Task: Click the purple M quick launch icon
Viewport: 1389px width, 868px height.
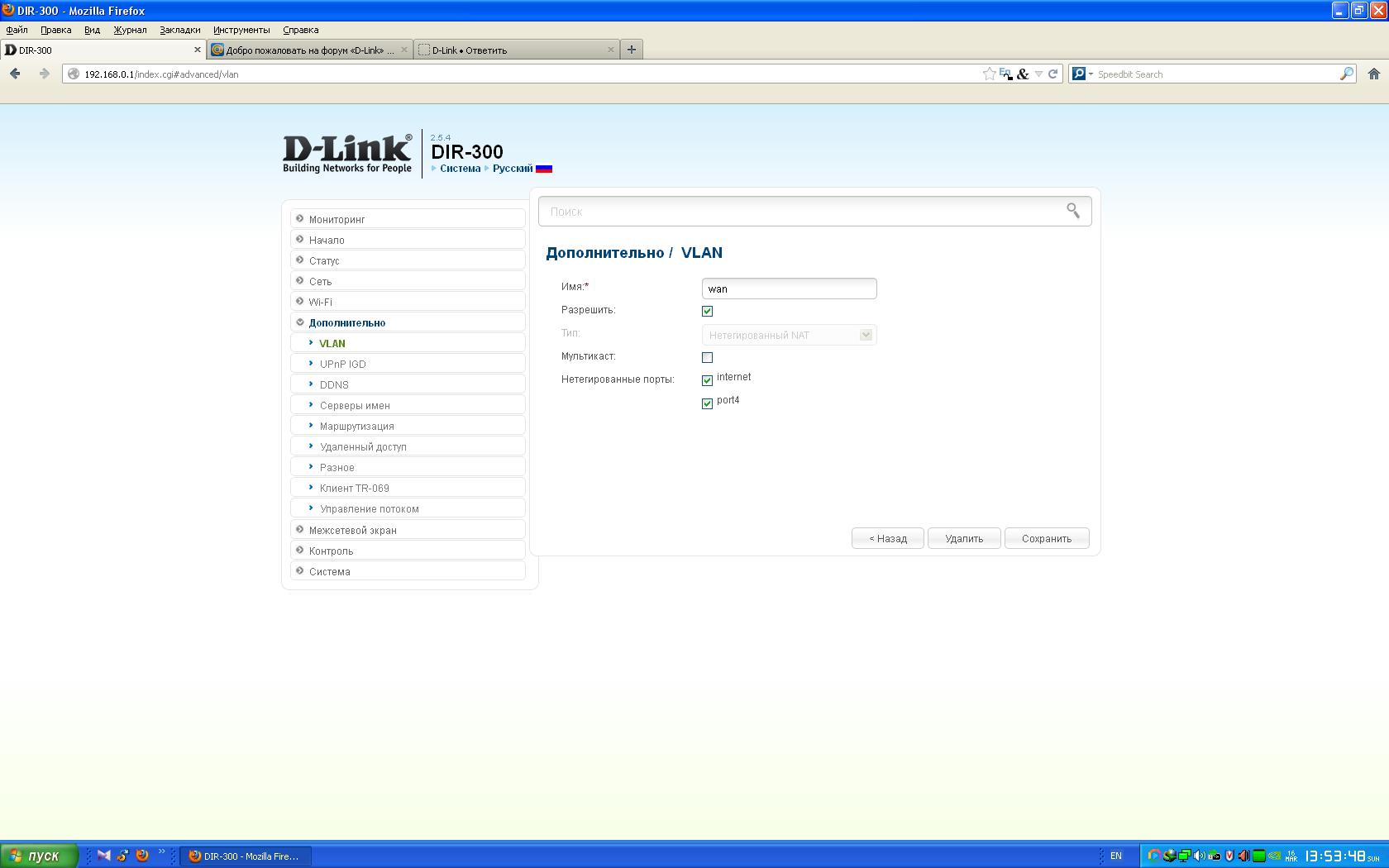Action: tap(103, 856)
